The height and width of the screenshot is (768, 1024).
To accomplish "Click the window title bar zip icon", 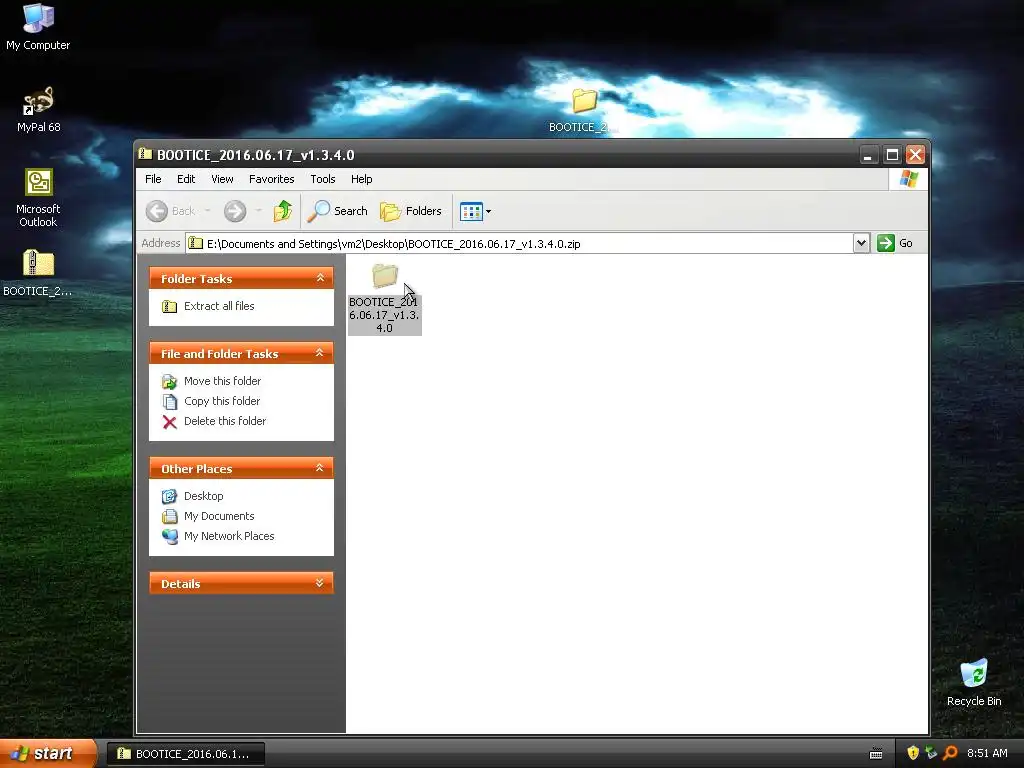I will tap(145, 154).
